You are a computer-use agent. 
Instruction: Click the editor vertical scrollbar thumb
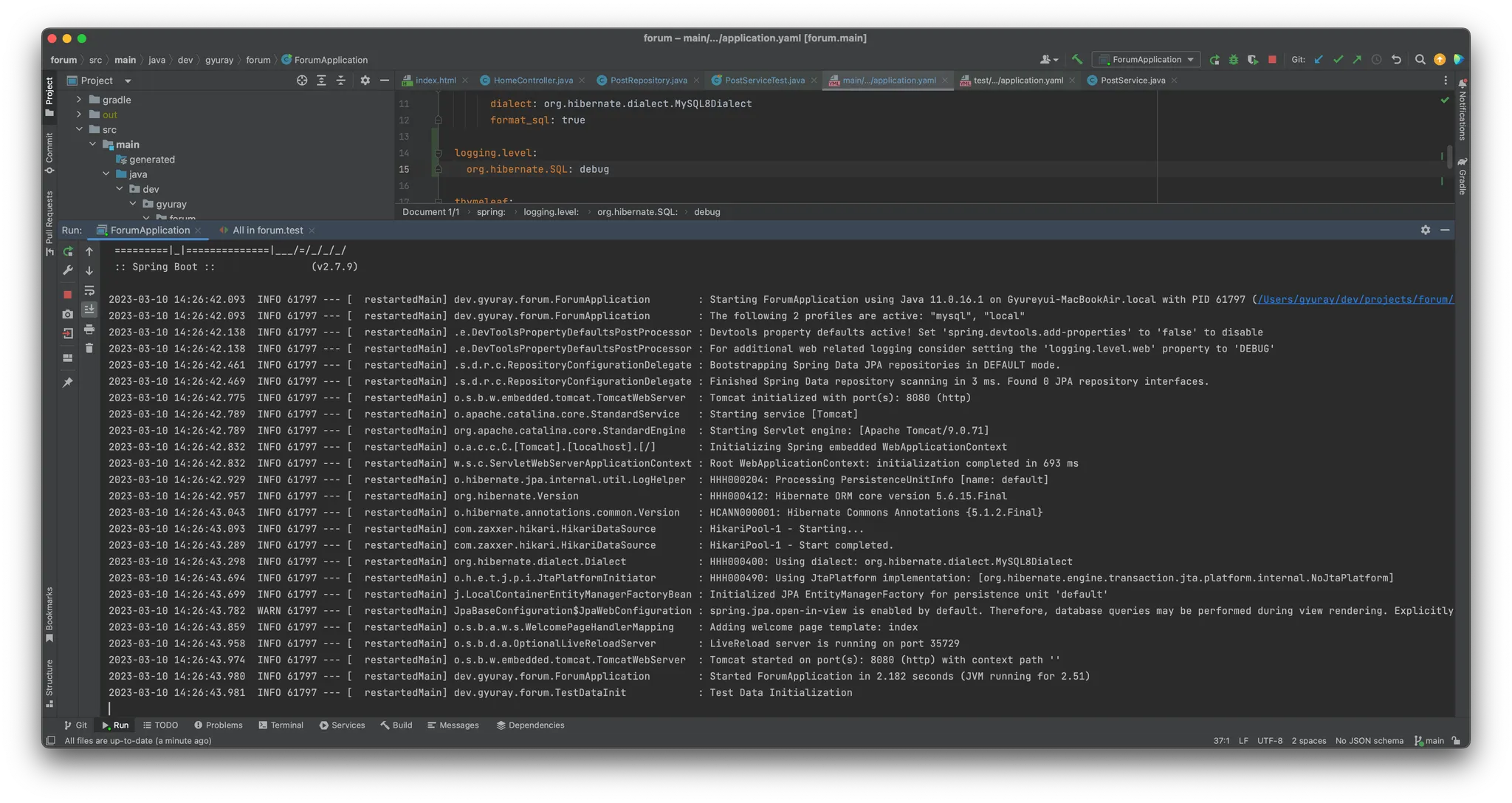tap(1449, 157)
